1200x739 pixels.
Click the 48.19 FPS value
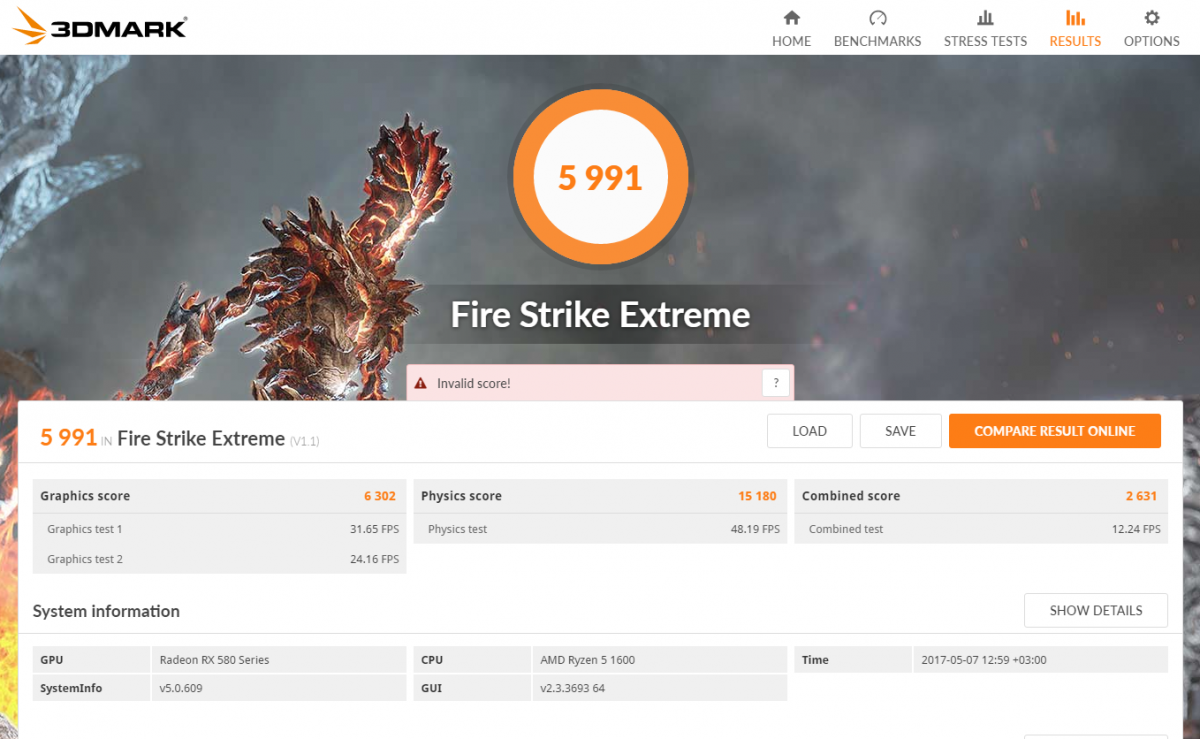tap(755, 529)
